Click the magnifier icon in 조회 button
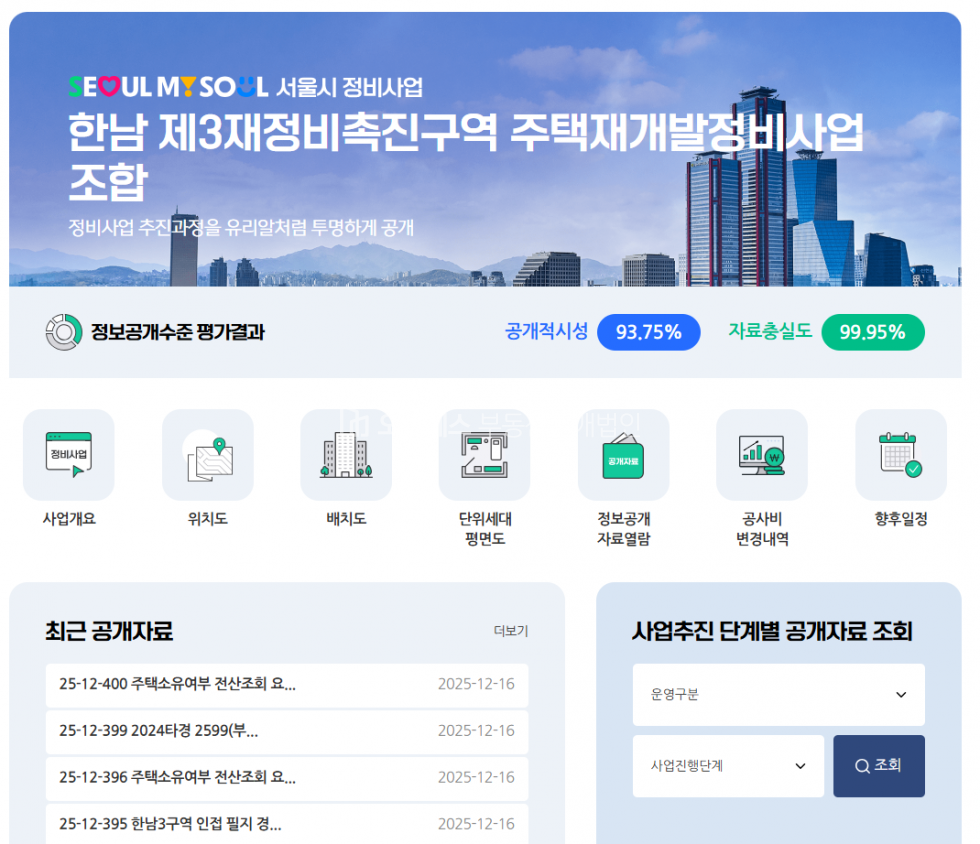The width and height of the screenshot is (980, 844). tap(862, 766)
